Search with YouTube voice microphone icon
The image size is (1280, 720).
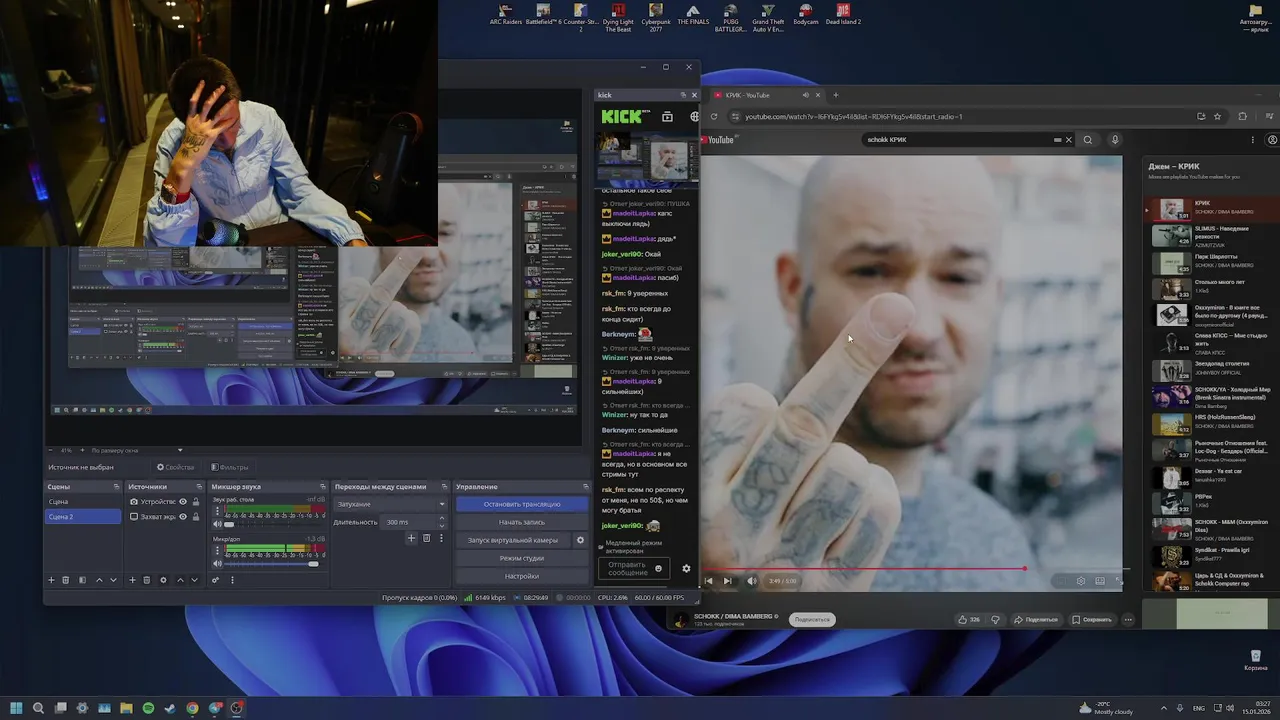[1115, 140]
